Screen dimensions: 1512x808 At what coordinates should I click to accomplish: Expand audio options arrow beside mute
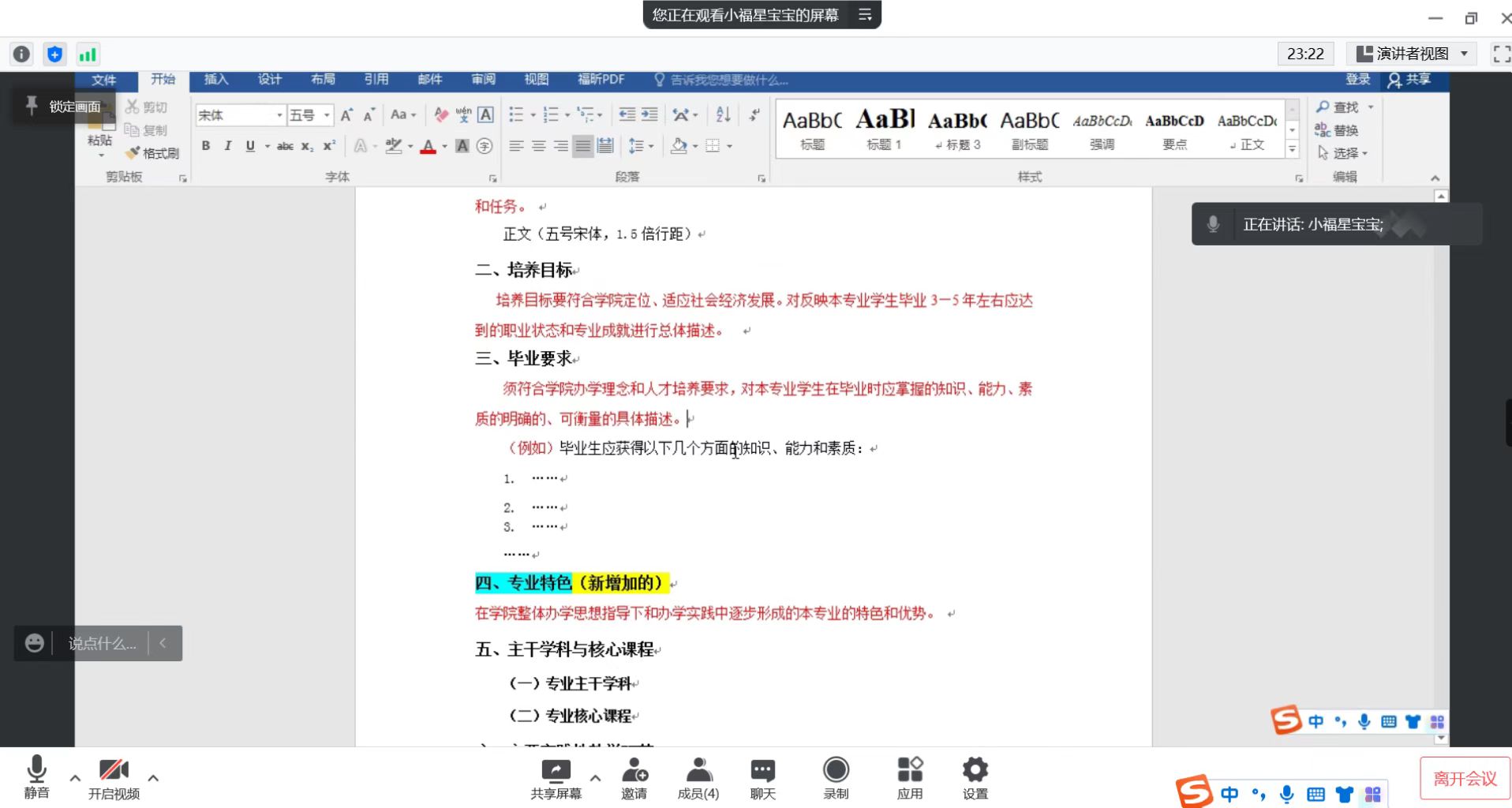75,778
